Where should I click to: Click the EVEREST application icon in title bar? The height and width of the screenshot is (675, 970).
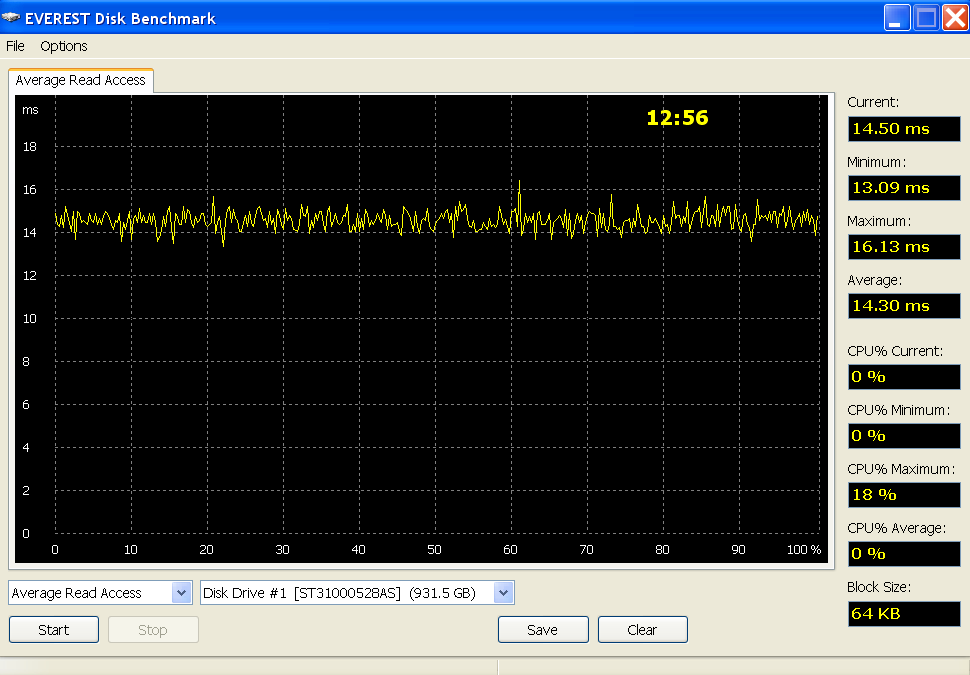[x=12, y=17]
